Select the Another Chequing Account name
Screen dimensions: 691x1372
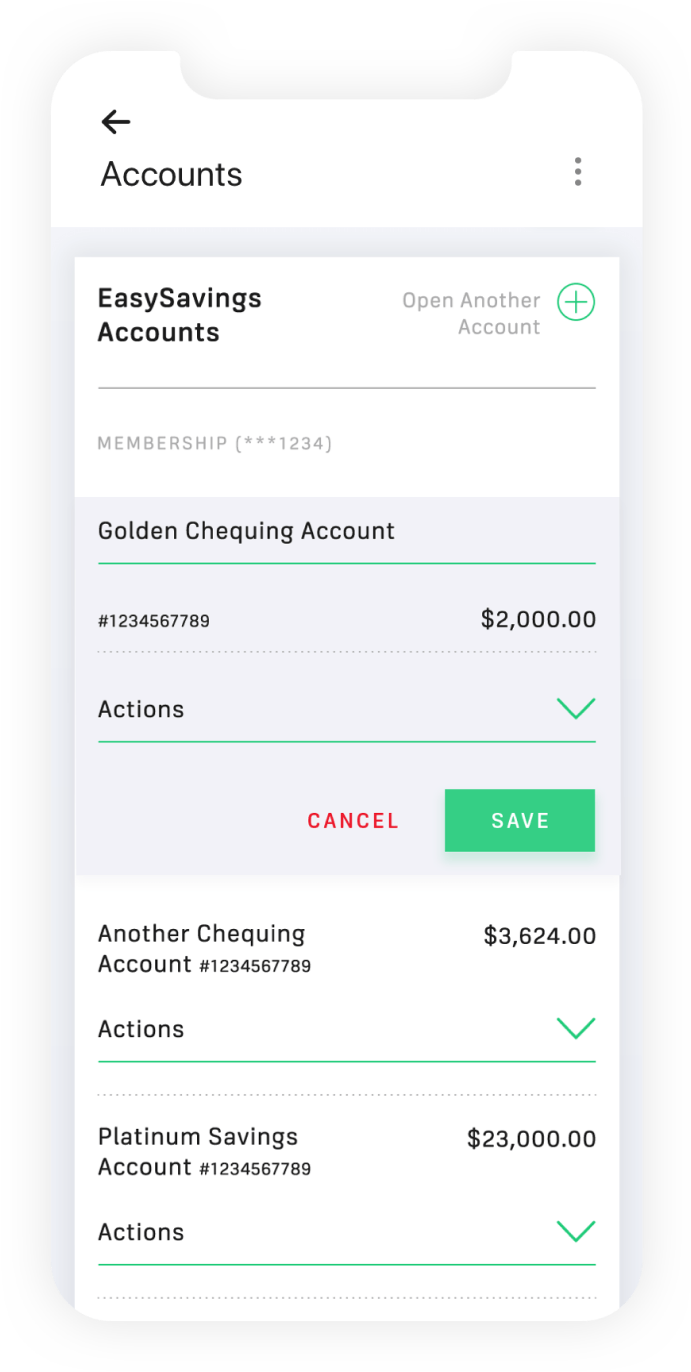[x=202, y=948]
